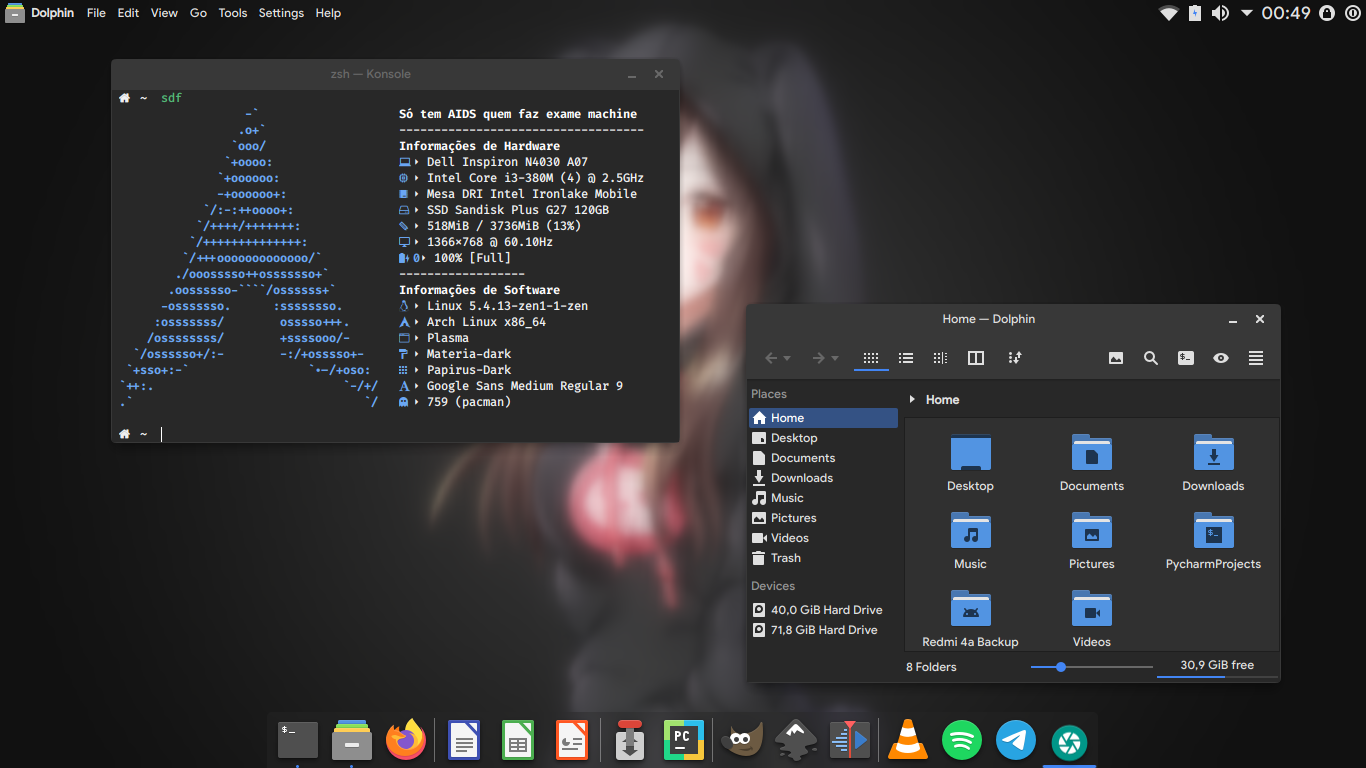Open file manager from dock

coord(352,741)
